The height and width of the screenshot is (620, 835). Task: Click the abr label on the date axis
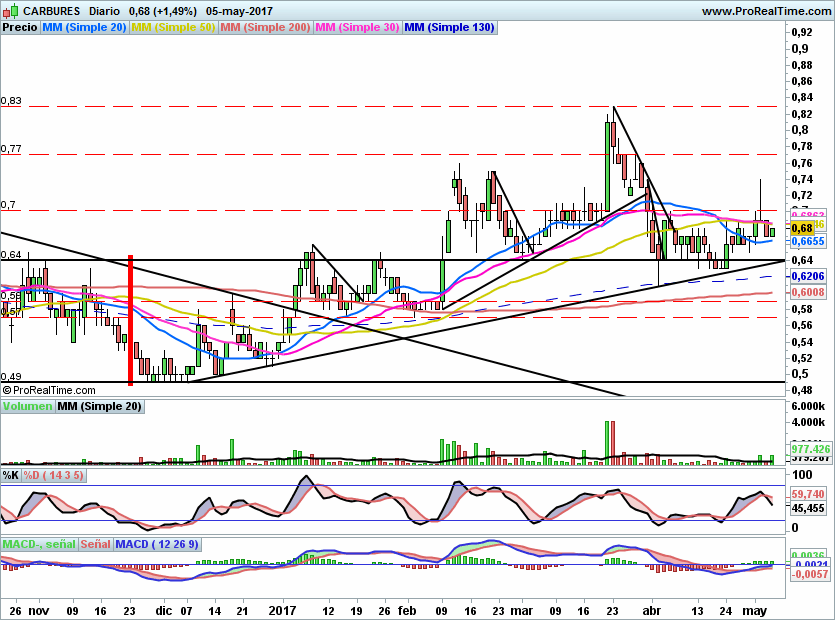pyautogui.click(x=651, y=610)
